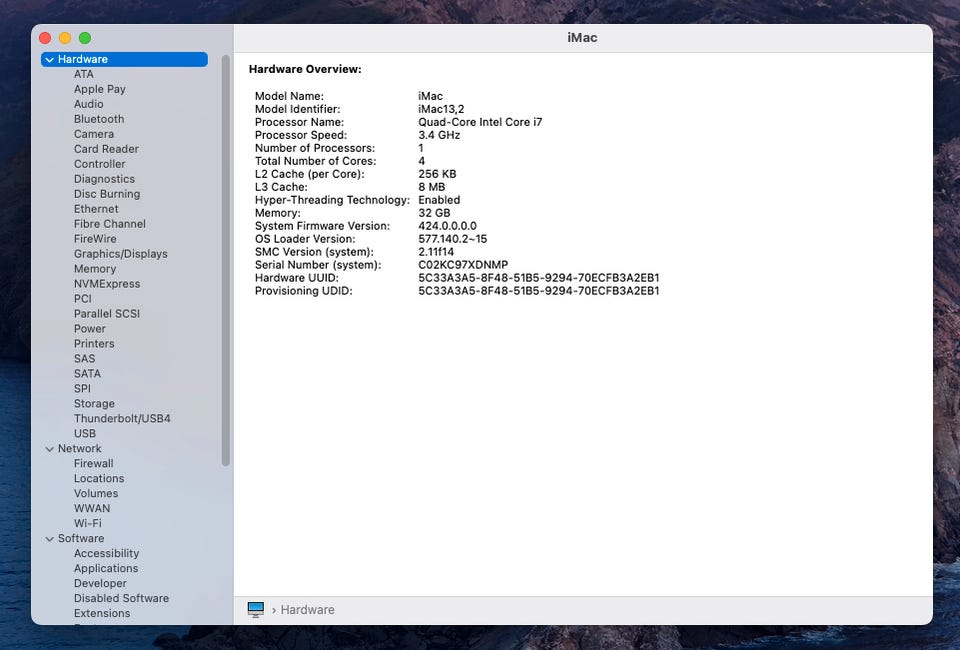This screenshot has height=650, width=960.
Task: Open Accessibility under Software
Action: [106, 554]
